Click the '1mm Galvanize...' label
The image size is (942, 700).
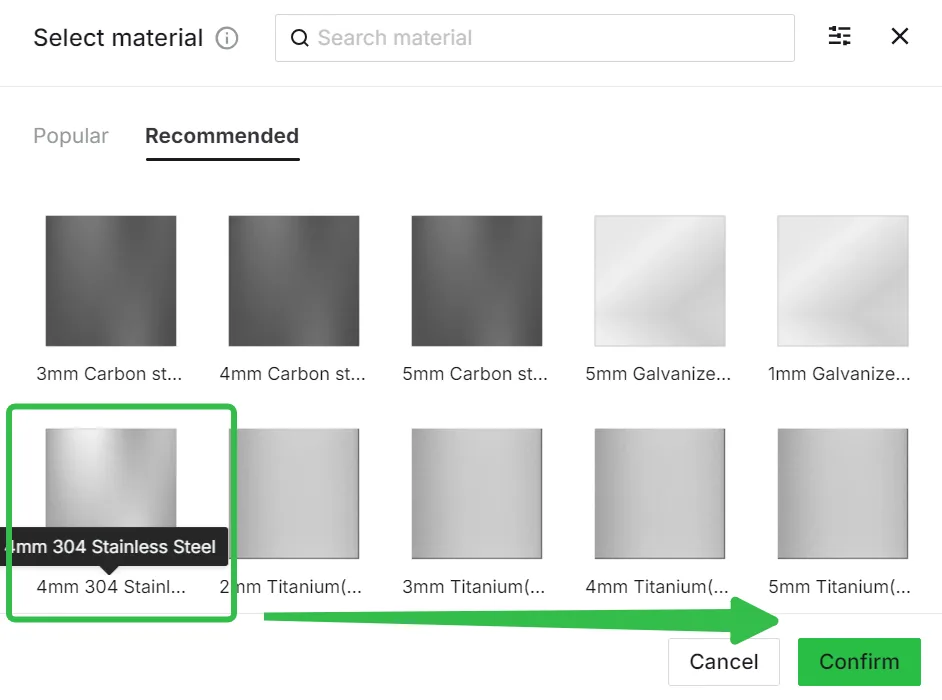coord(839,374)
